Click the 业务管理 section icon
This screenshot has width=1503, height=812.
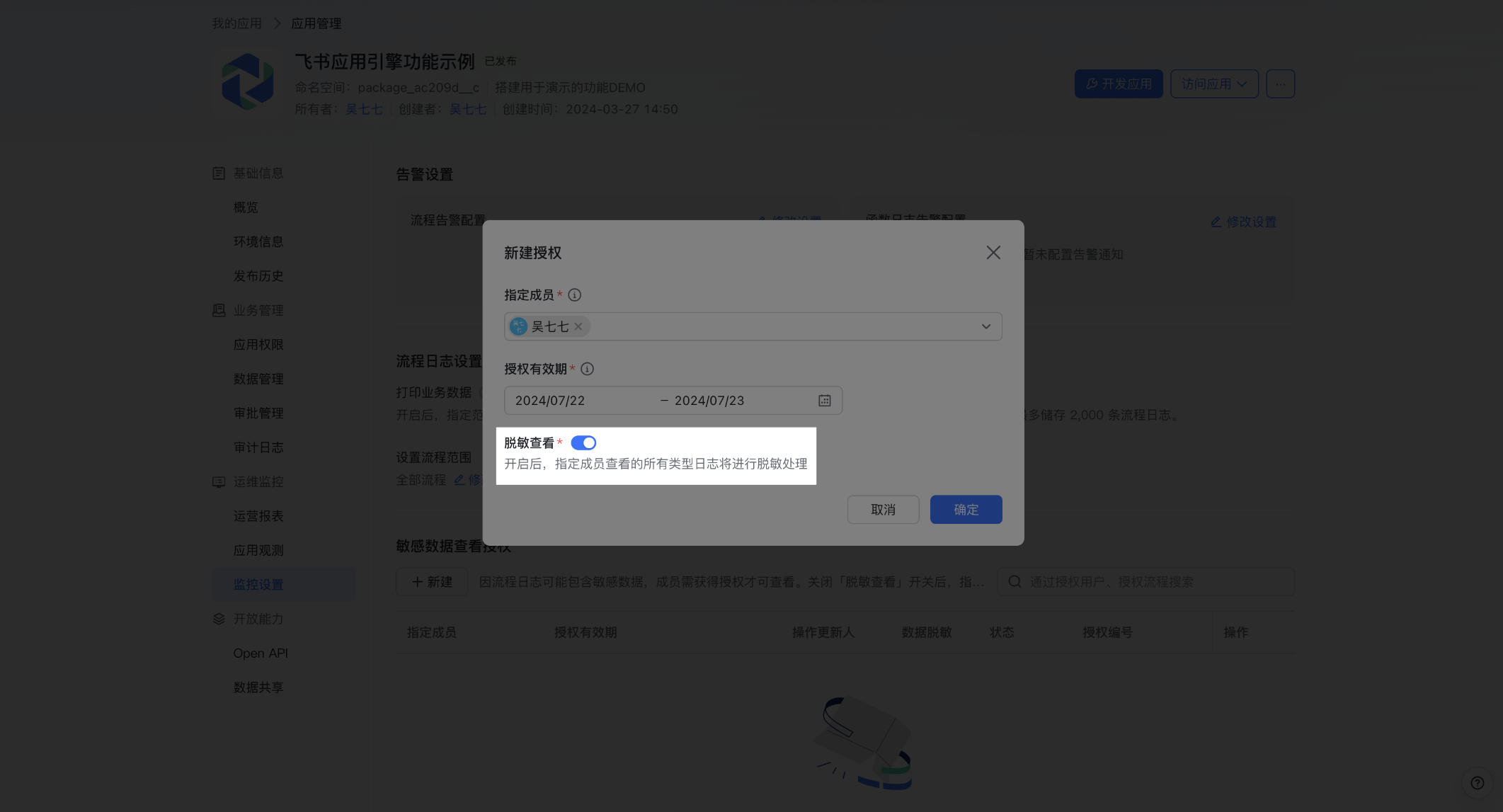(219, 311)
